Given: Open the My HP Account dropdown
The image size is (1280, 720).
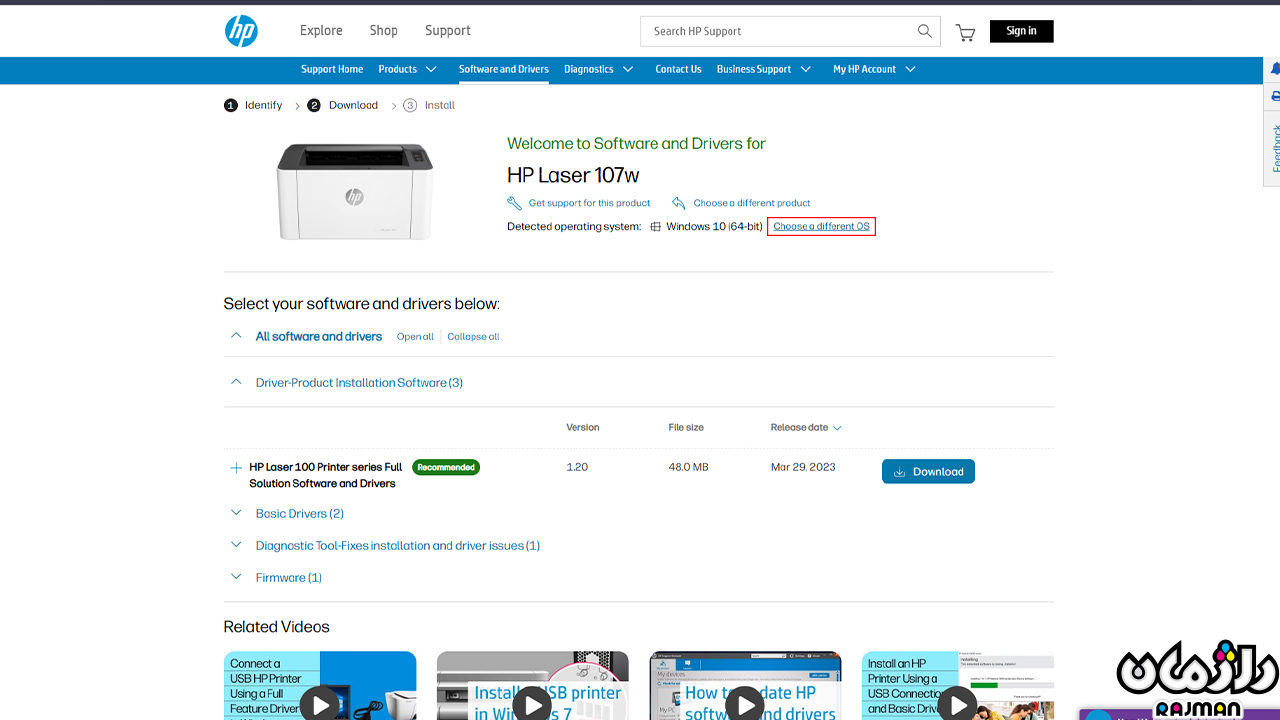Looking at the screenshot, I should point(875,69).
